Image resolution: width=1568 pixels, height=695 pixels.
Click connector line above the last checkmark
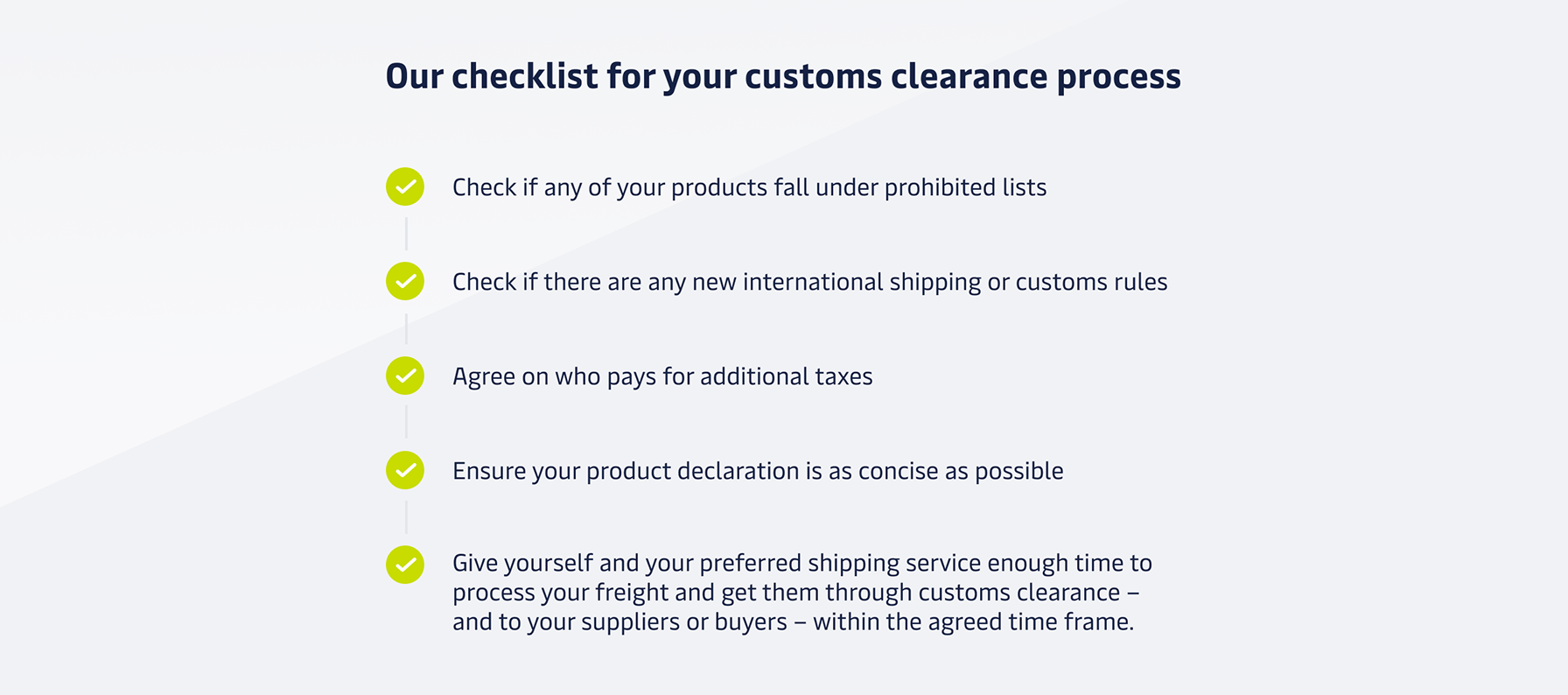click(406, 517)
